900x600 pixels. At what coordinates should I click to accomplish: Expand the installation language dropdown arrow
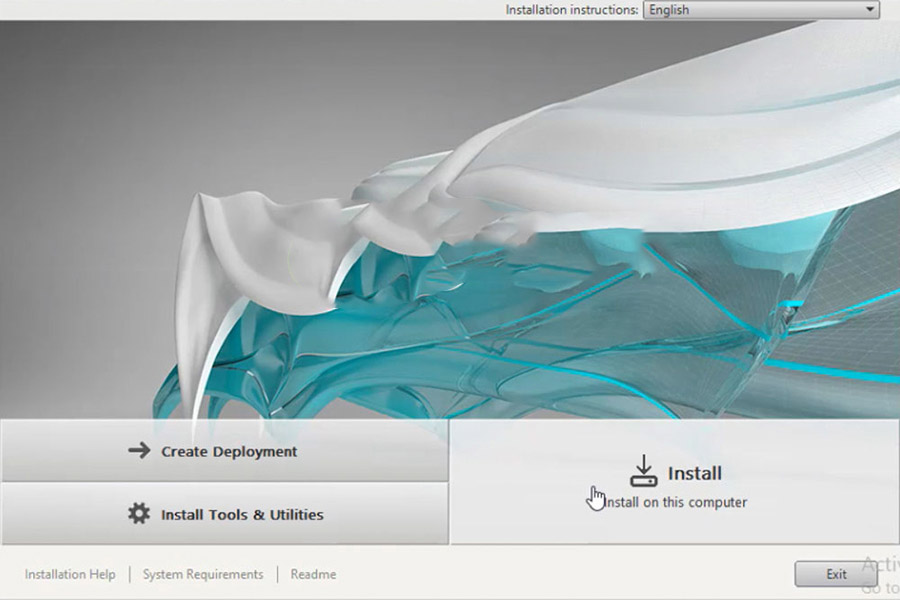(869, 10)
